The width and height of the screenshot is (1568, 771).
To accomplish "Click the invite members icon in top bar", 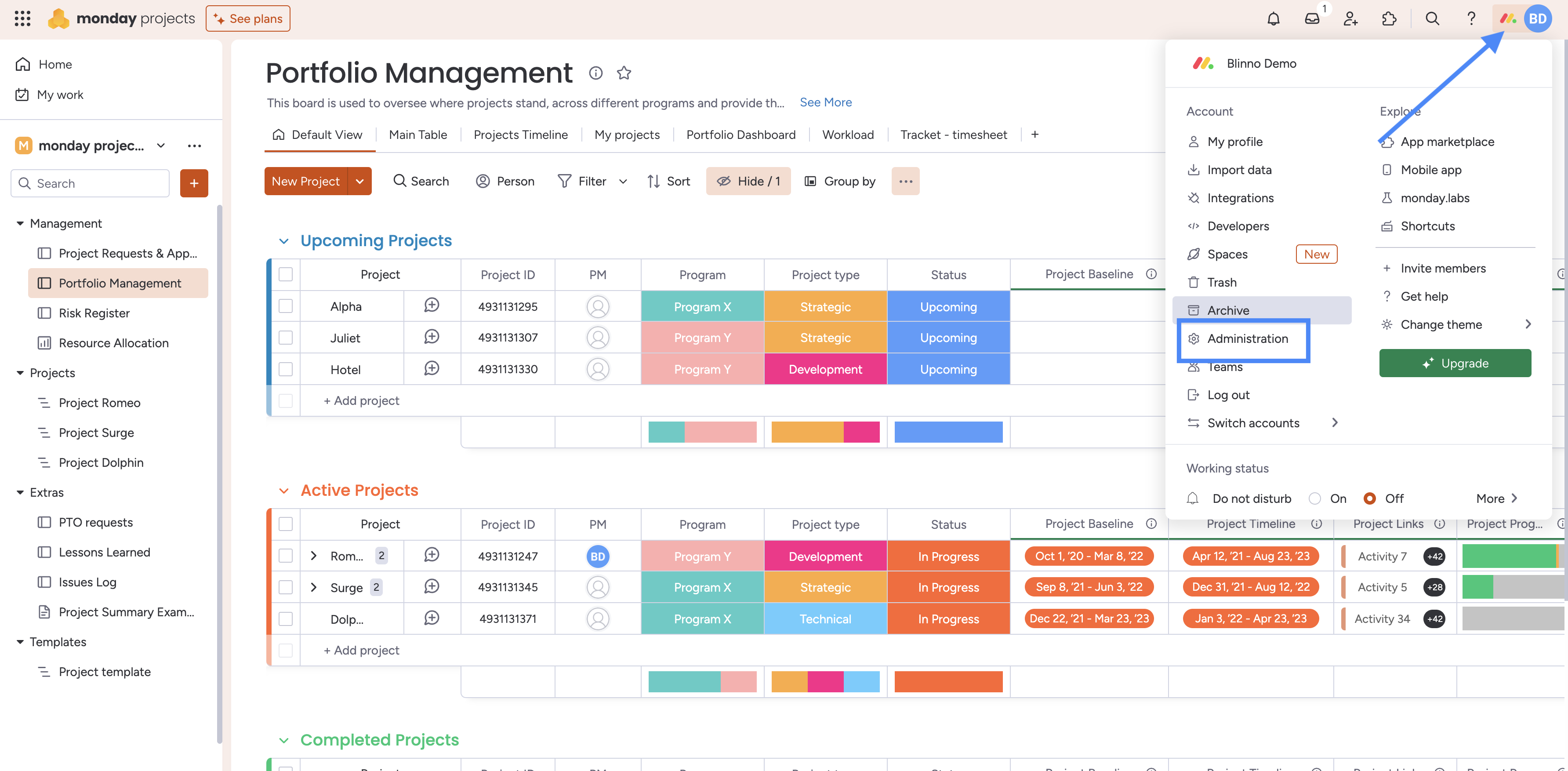I will point(1351,18).
